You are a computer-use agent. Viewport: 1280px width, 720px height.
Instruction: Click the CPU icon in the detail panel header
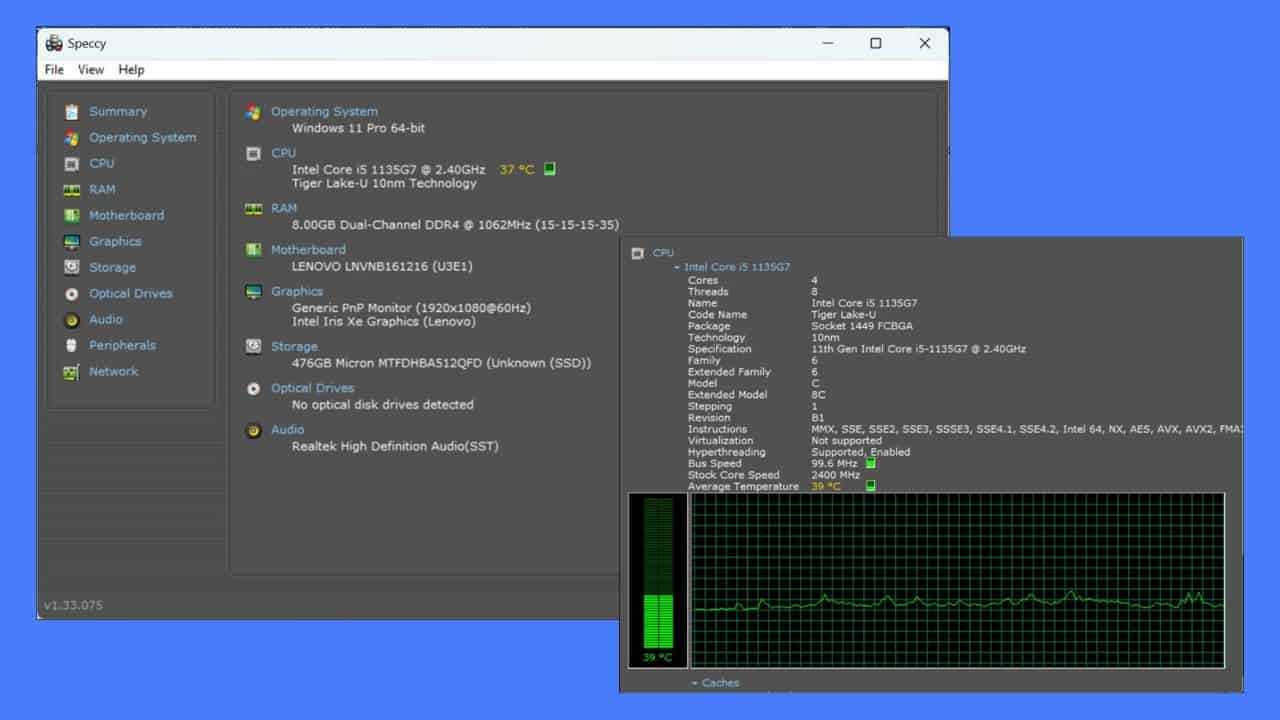point(637,254)
